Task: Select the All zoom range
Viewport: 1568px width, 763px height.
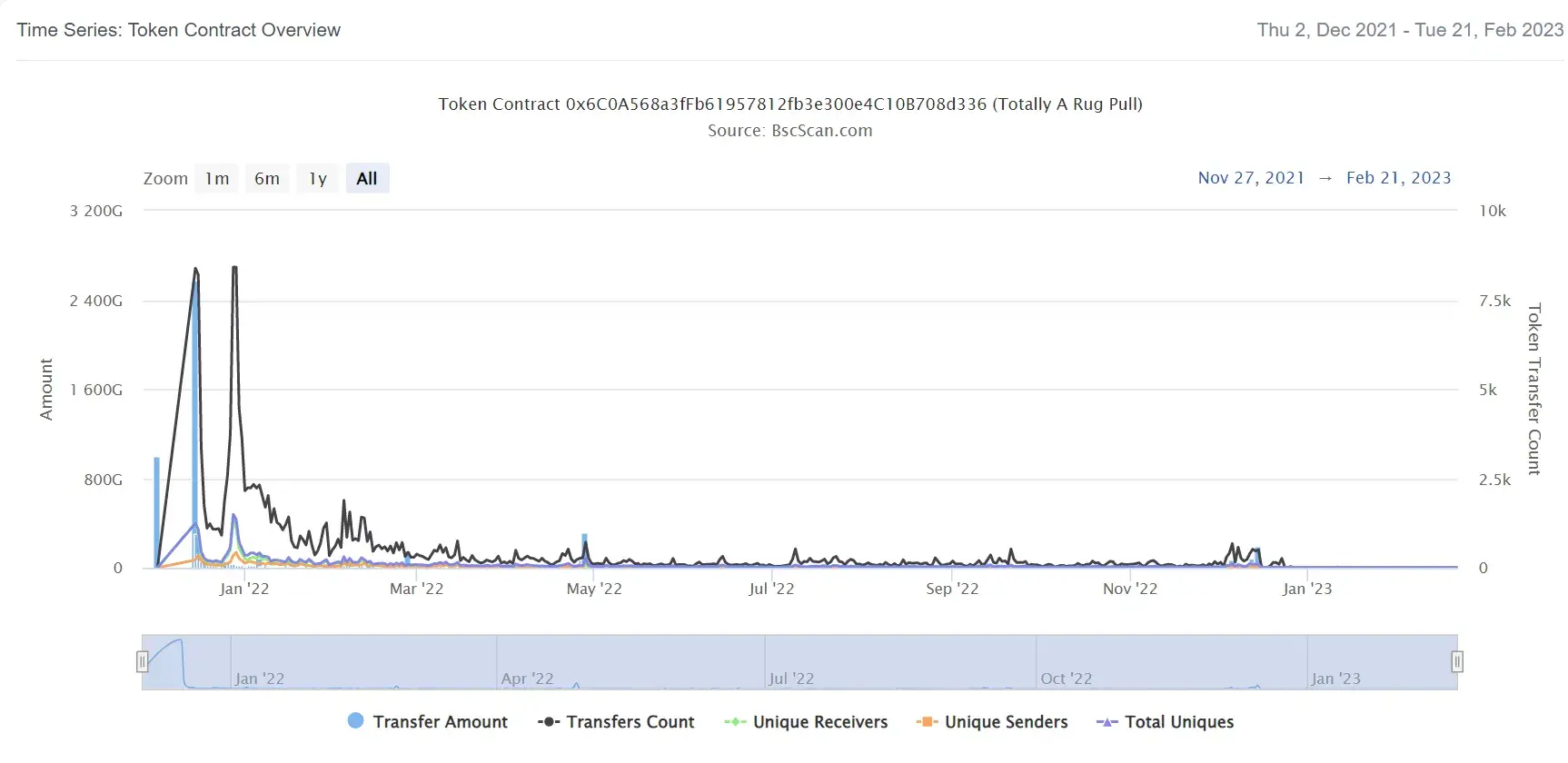Action: coord(367,178)
